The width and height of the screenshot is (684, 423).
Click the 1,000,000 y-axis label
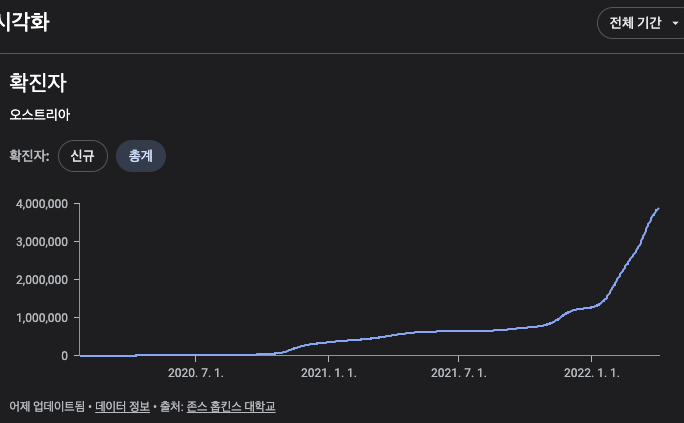42,317
